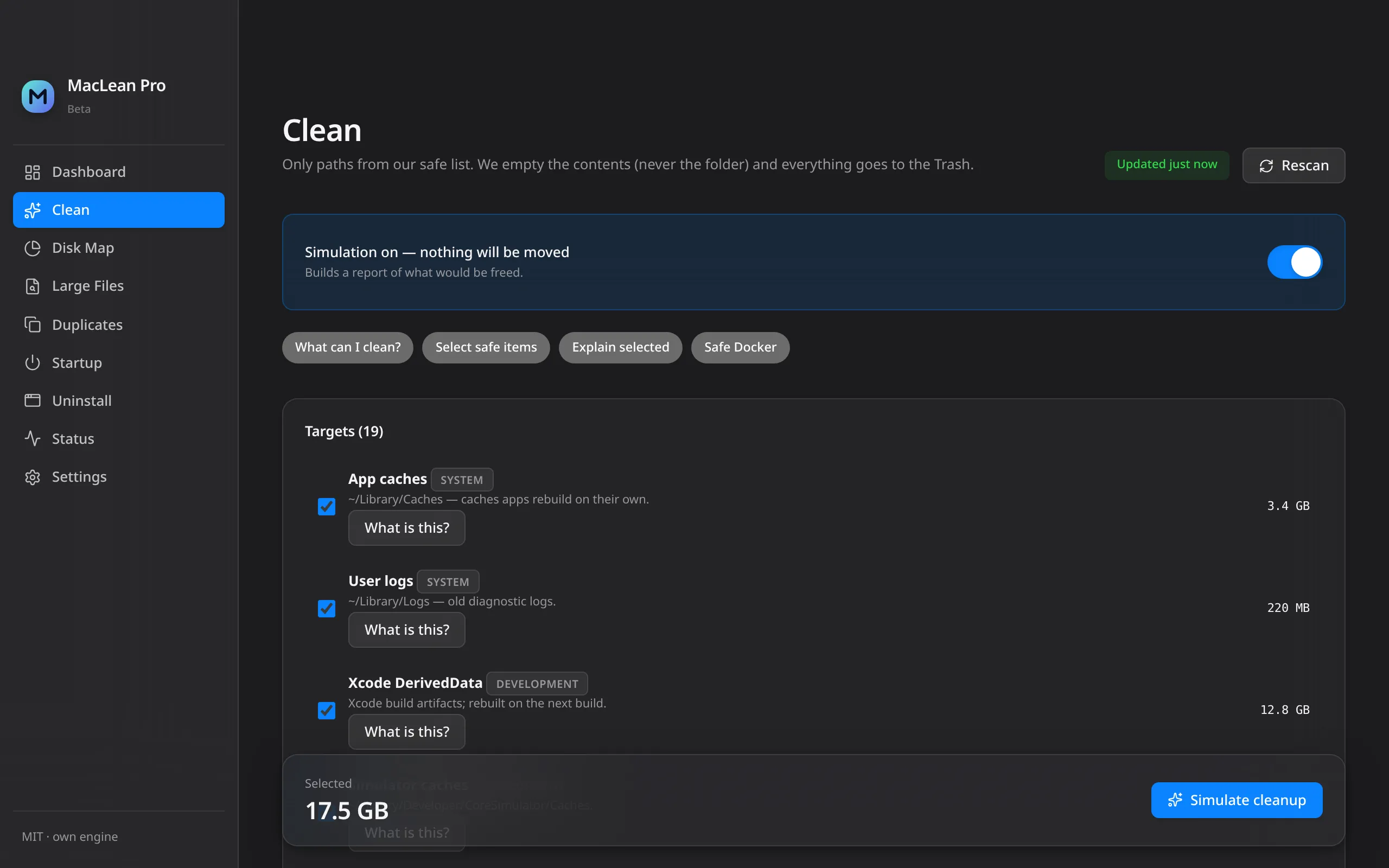Click the Uninstall window icon

[33, 400]
